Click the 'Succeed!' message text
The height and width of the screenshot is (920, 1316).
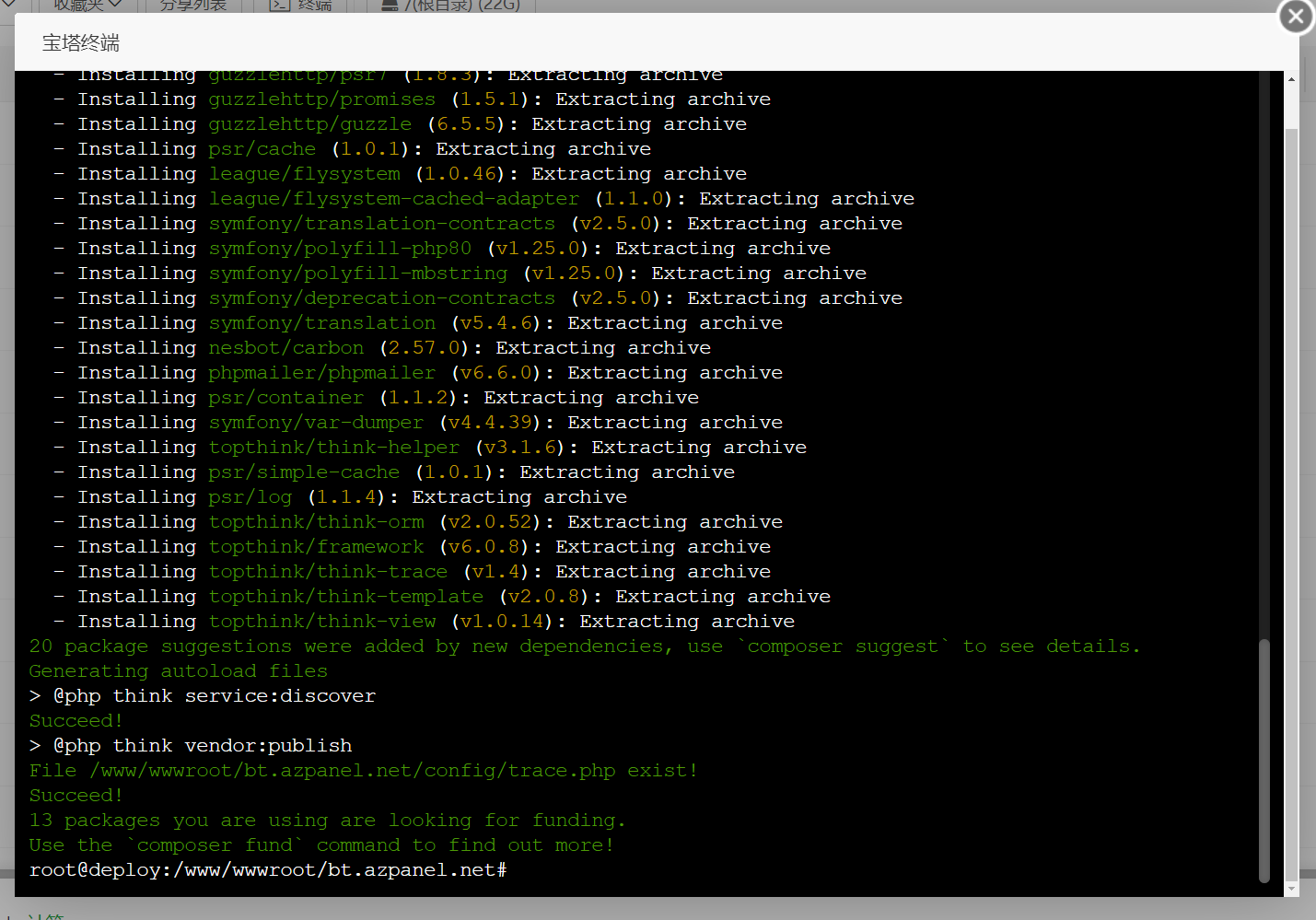pos(76,720)
